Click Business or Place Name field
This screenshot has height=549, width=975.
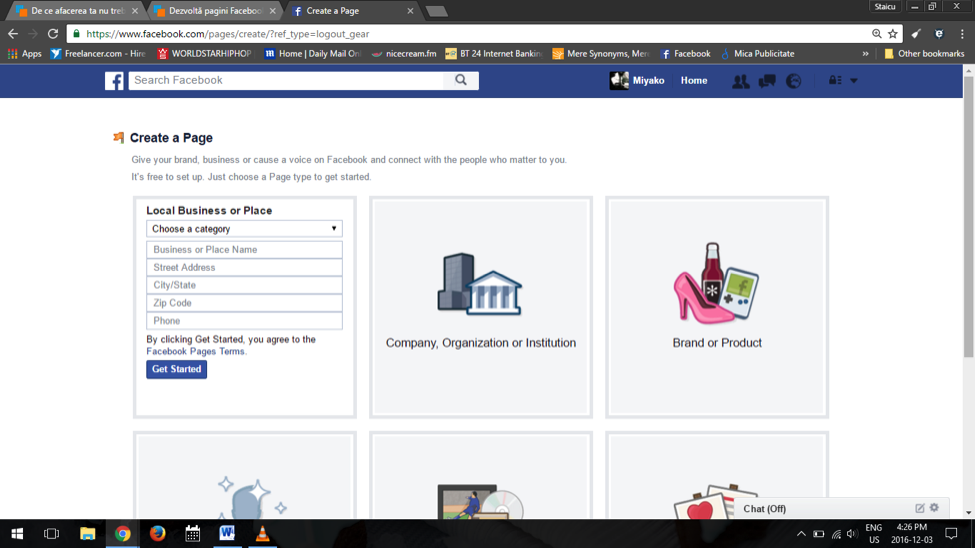tap(244, 249)
